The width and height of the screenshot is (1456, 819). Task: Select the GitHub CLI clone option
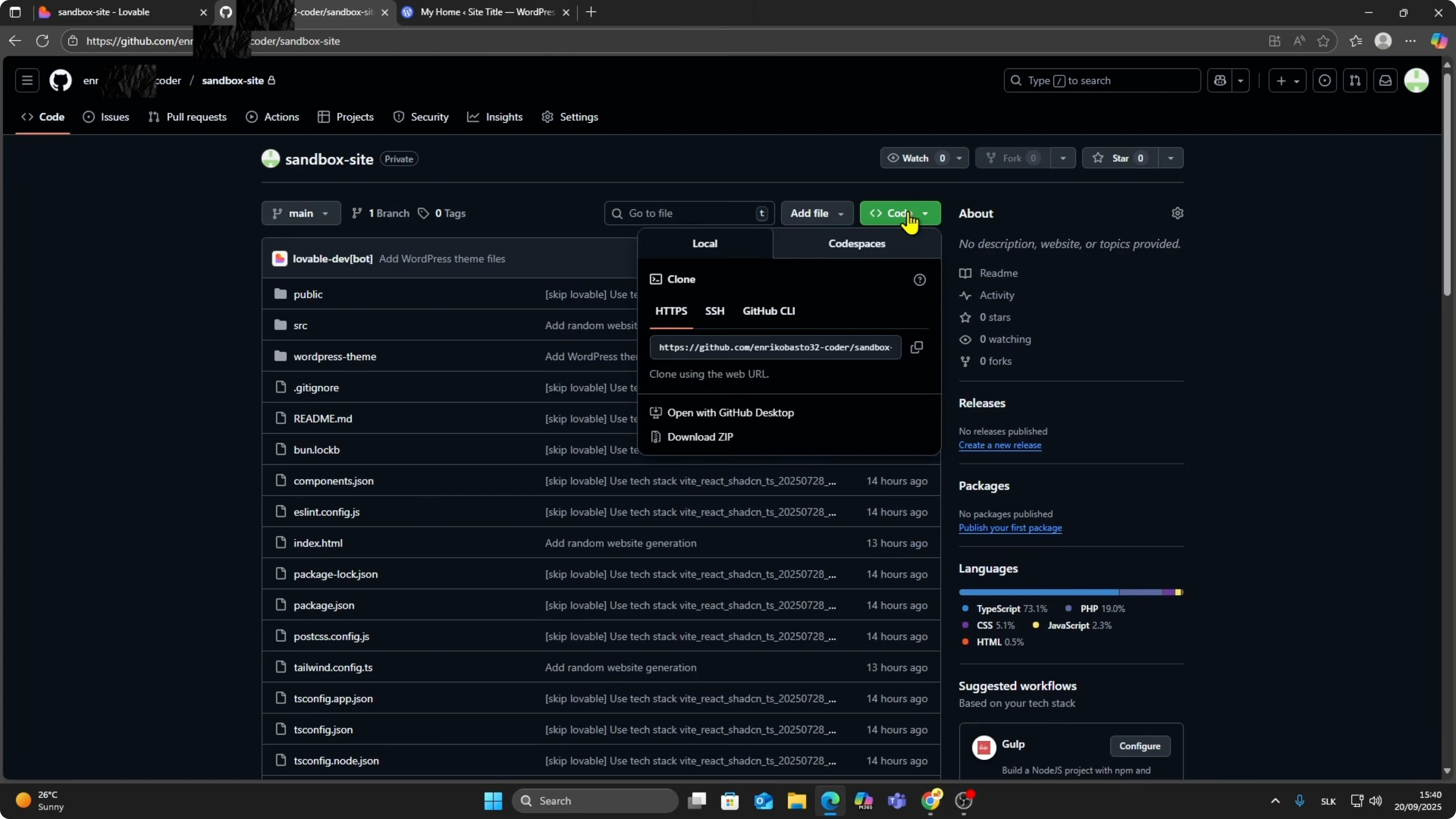click(769, 311)
